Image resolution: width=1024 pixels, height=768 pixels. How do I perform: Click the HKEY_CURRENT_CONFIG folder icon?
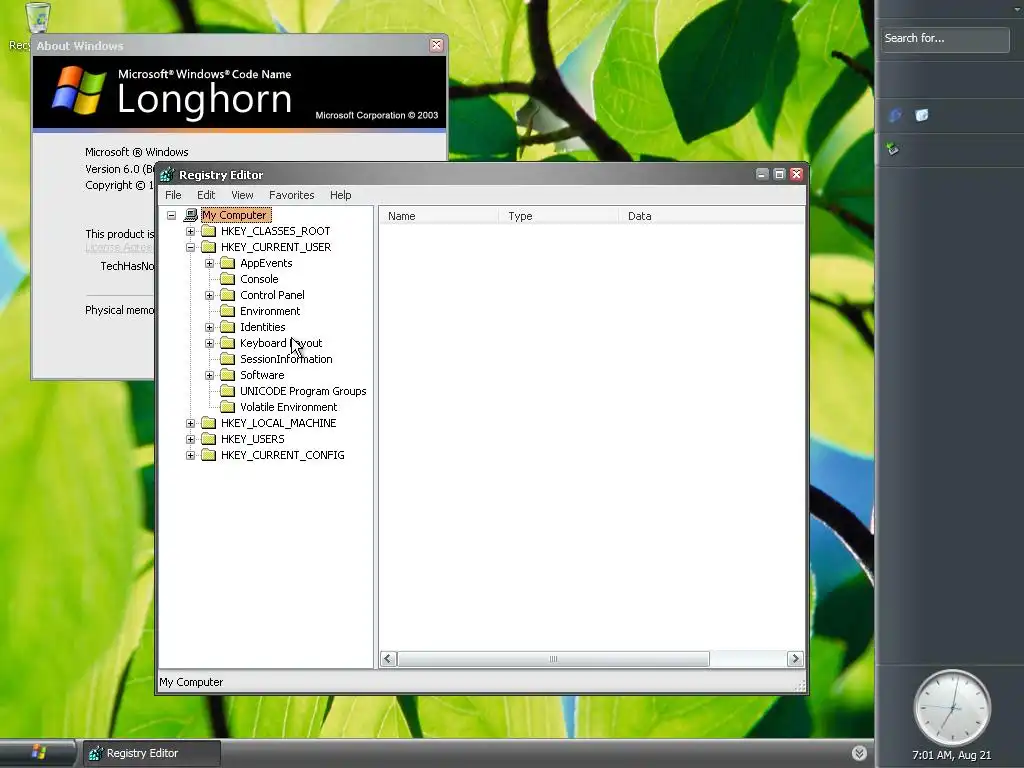[x=208, y=455]
